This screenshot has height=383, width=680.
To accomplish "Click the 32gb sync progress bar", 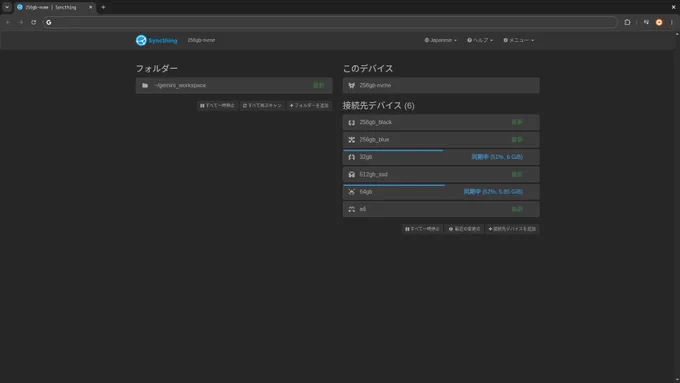I will [393, 150].
